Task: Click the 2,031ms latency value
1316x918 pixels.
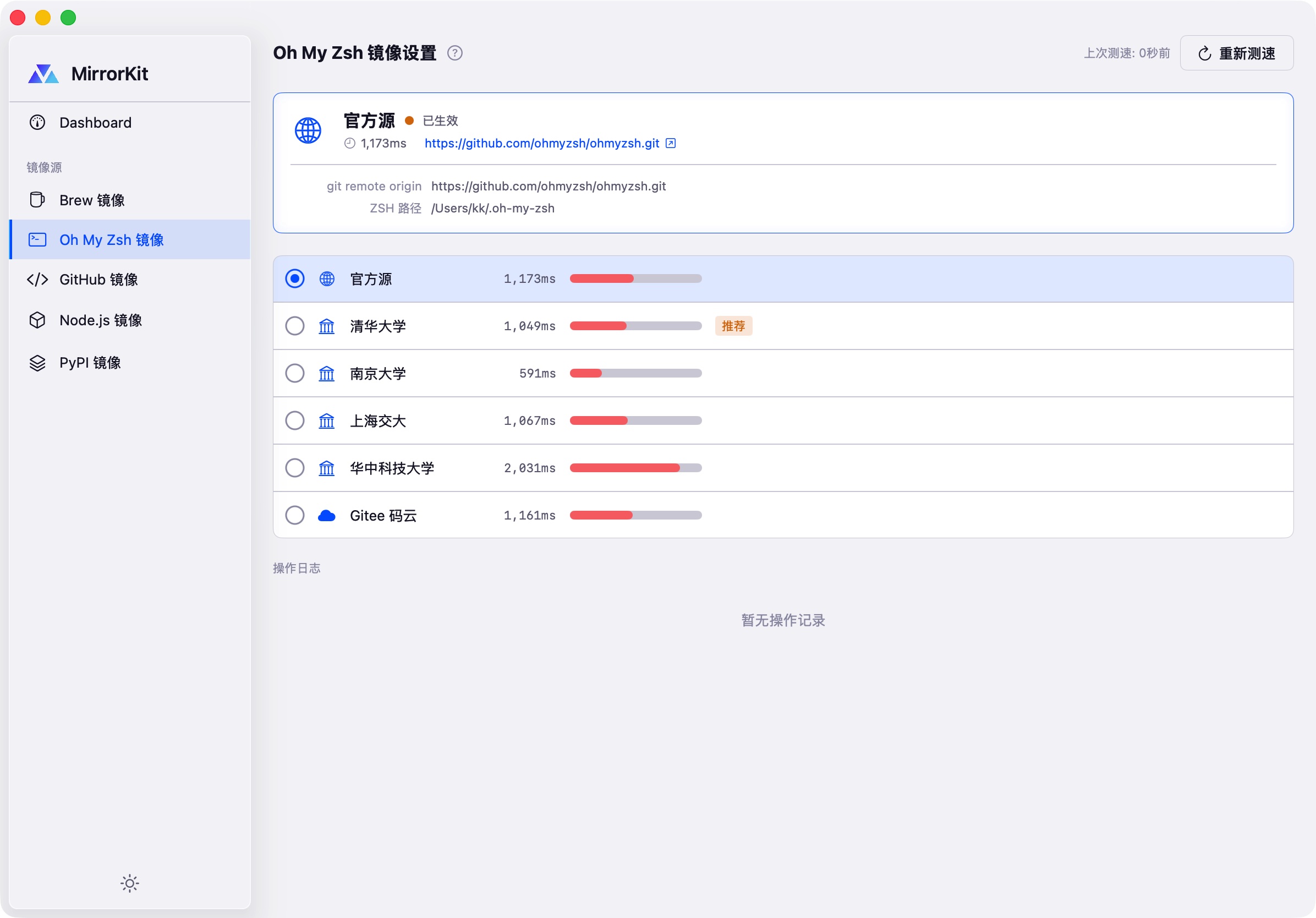Action: [530, 468]
